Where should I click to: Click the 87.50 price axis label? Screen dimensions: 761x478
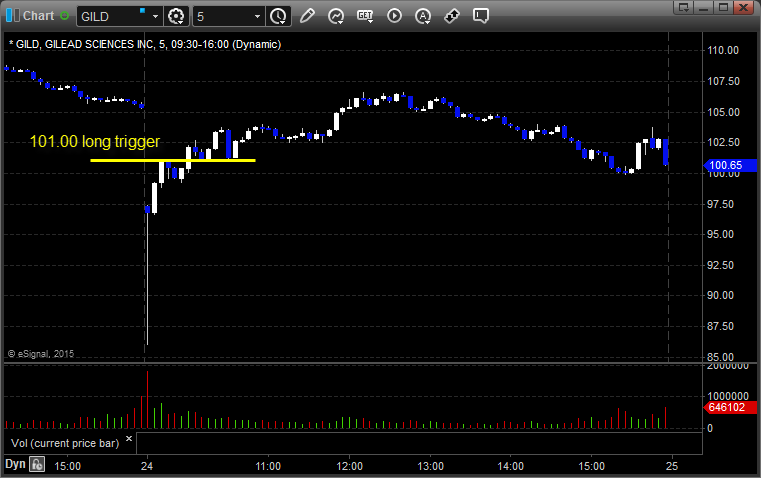(x=720, y=326)
